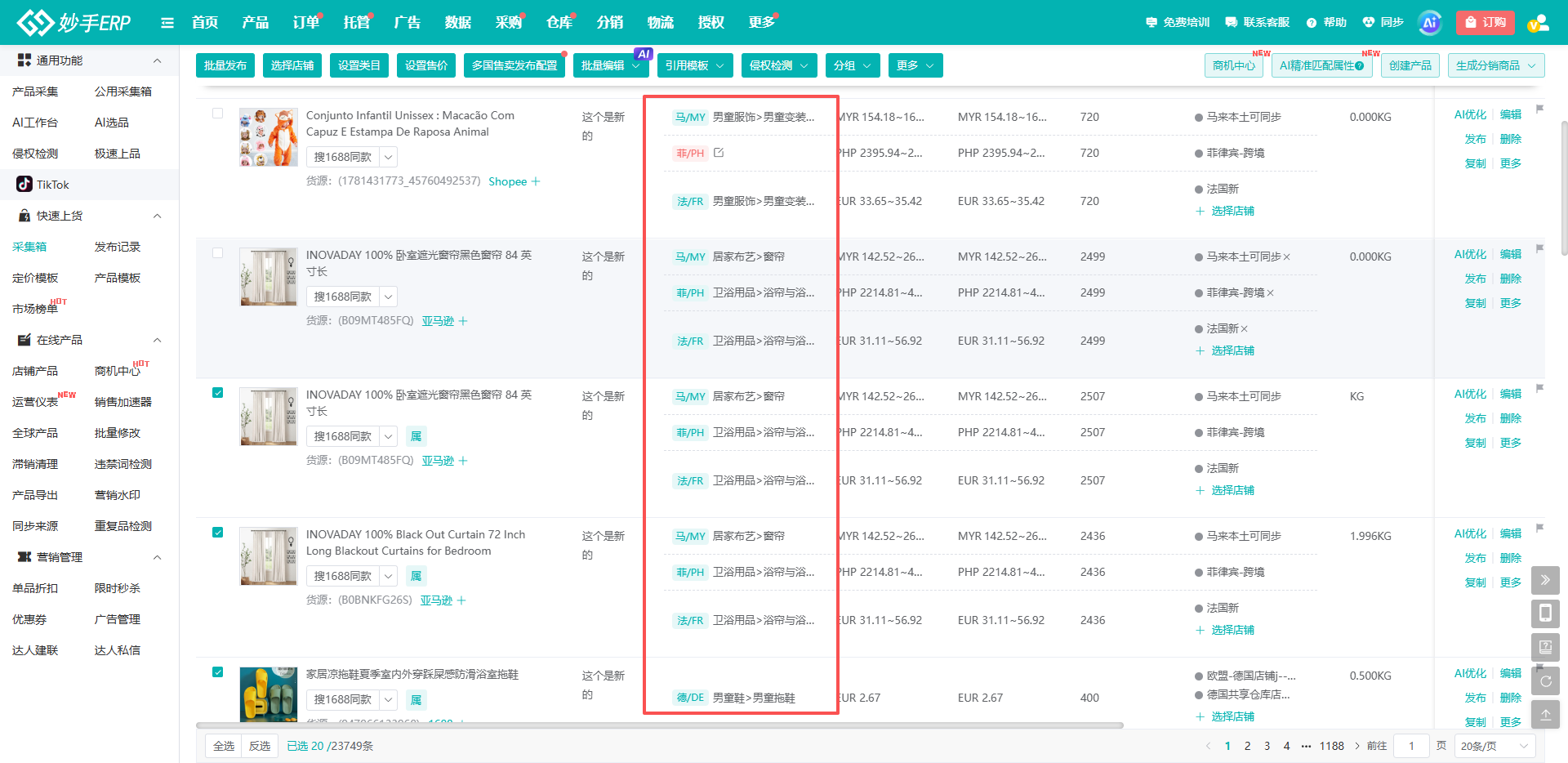Screen dimensions: 1568x763
Task: Uncheck the INOVADAY Black Out Curtain row checkbox
Action: 218,533
